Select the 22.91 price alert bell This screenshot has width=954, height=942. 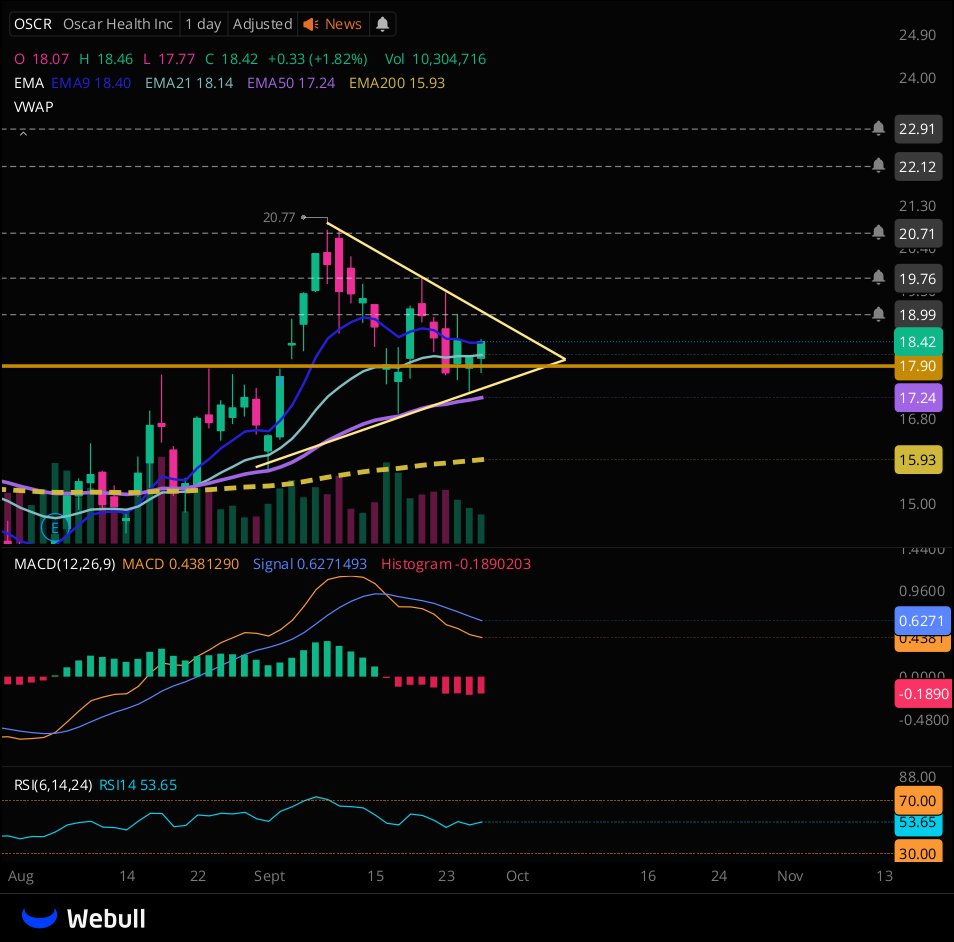tap(878, 128)
